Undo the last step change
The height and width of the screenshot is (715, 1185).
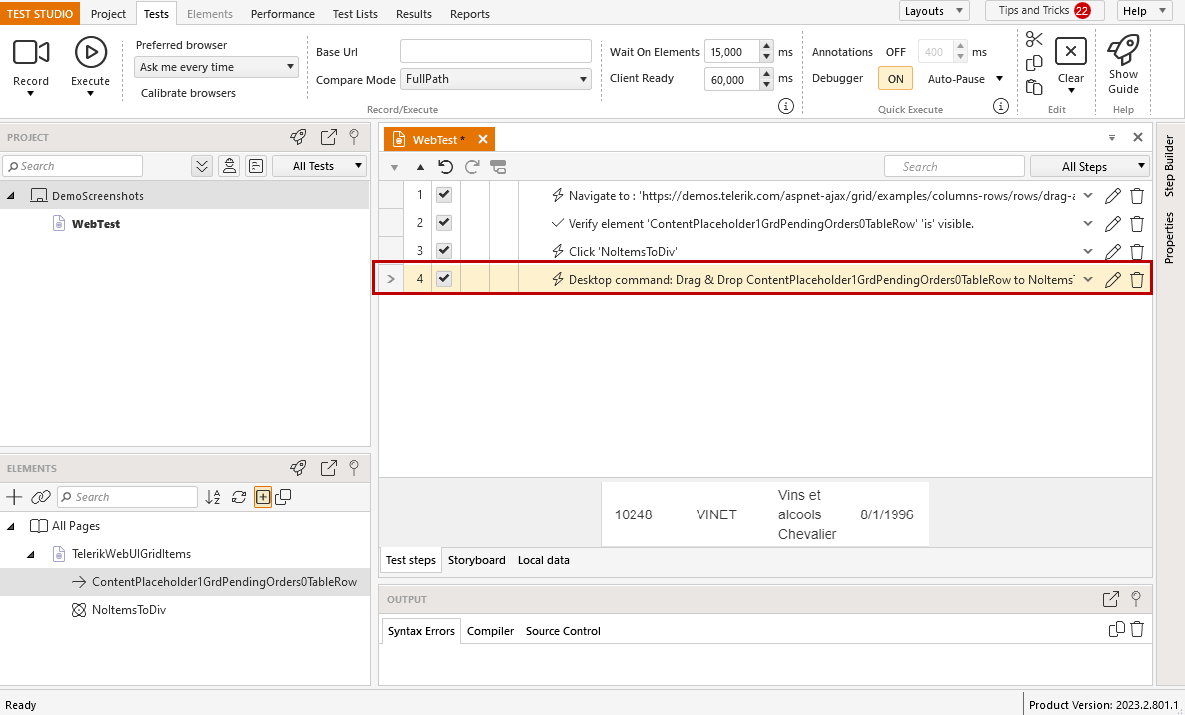click(x=445, y=166)
